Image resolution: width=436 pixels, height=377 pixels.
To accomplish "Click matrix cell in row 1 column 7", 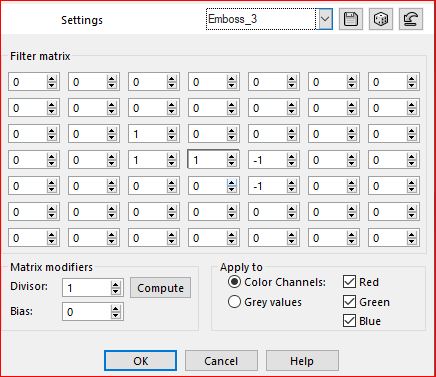I will pyautogui.click(x=387, y=82).
